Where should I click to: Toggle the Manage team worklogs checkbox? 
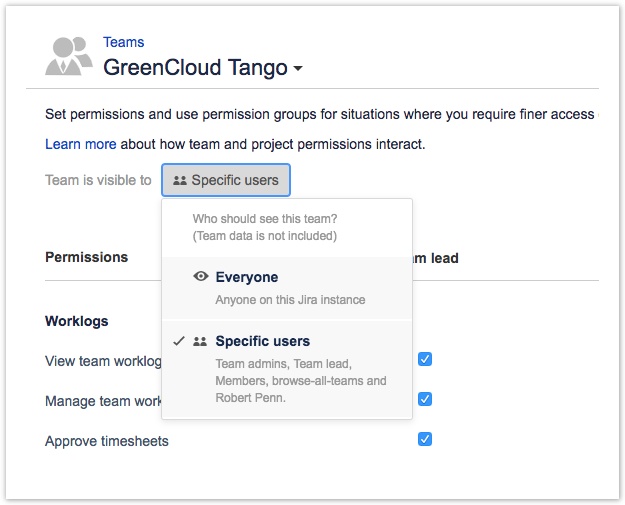(x=425, y=399)
